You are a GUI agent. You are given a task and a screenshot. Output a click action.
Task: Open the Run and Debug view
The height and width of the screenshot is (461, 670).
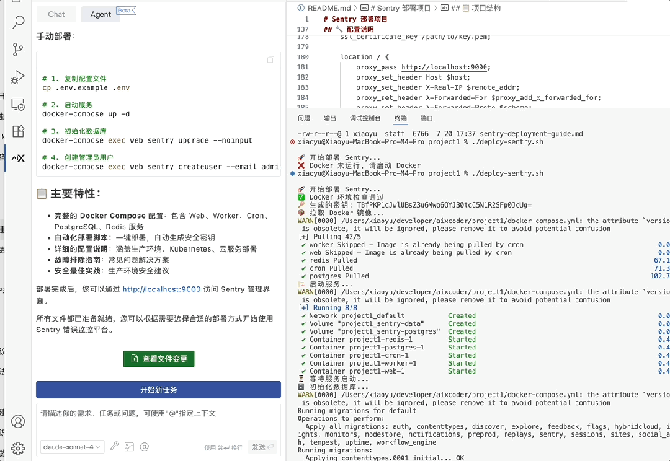[18, 77]
